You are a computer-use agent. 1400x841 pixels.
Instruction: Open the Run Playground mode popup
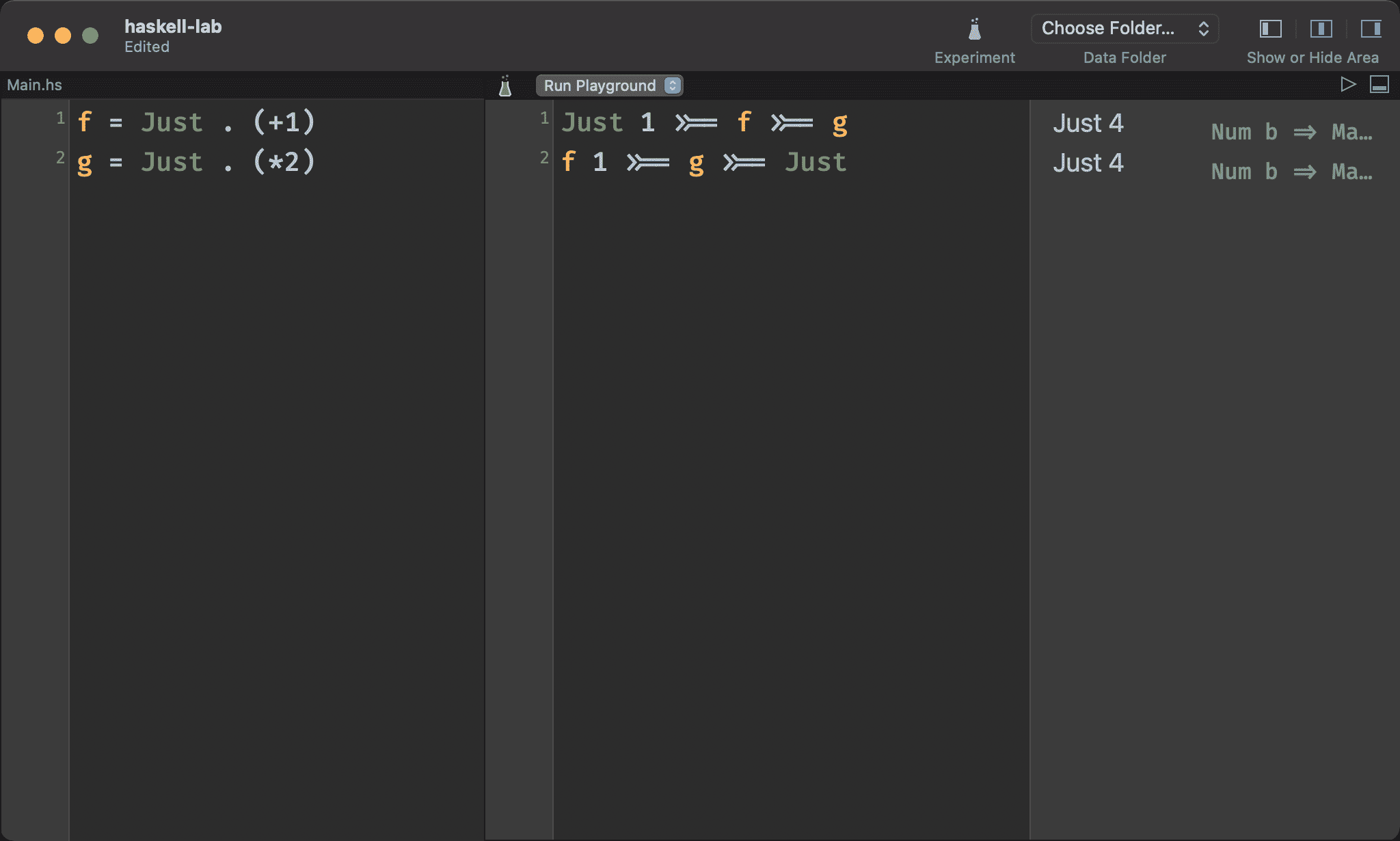(609, 85)
